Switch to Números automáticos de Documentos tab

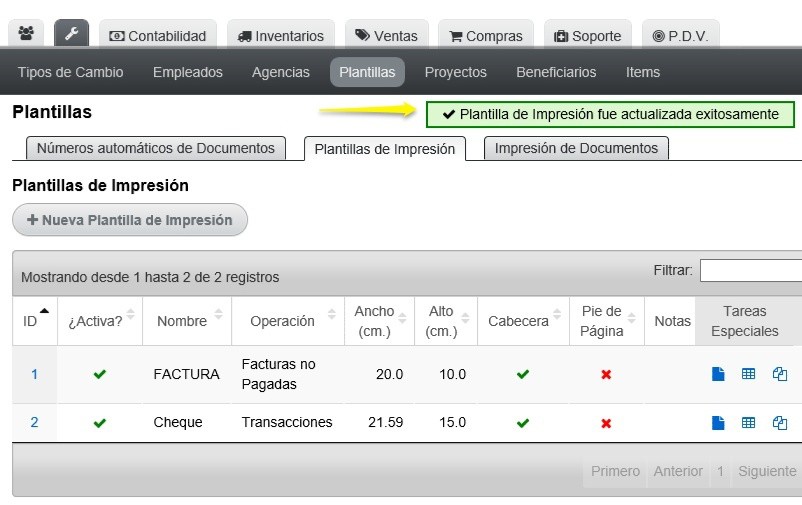pyautogui.click(x=156, y=148)
